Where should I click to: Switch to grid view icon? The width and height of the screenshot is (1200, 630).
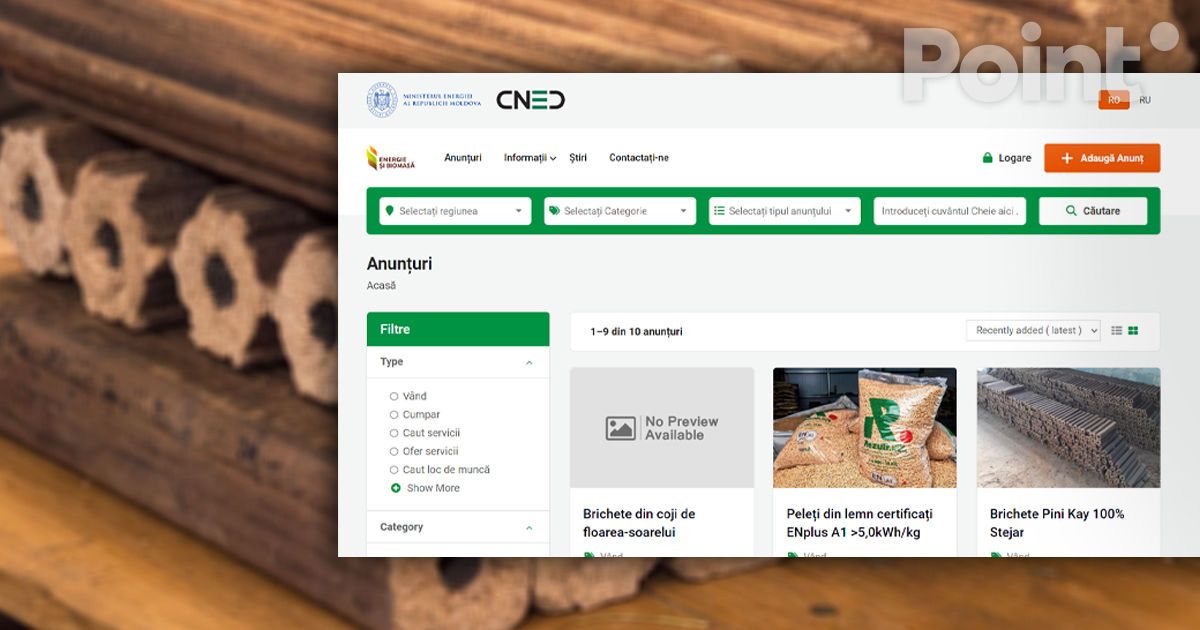pos(1133,331)
